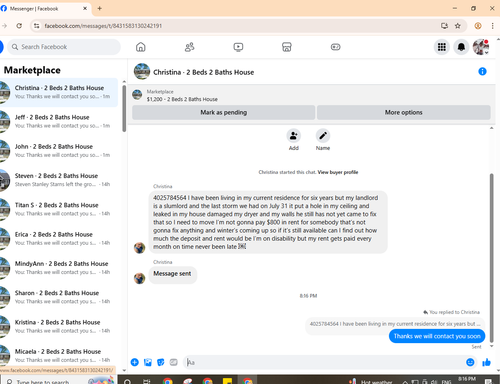The width and height of the screenshot is (500, 384).
Task: Open the Friends icon in top navigation
Action: 189,47
